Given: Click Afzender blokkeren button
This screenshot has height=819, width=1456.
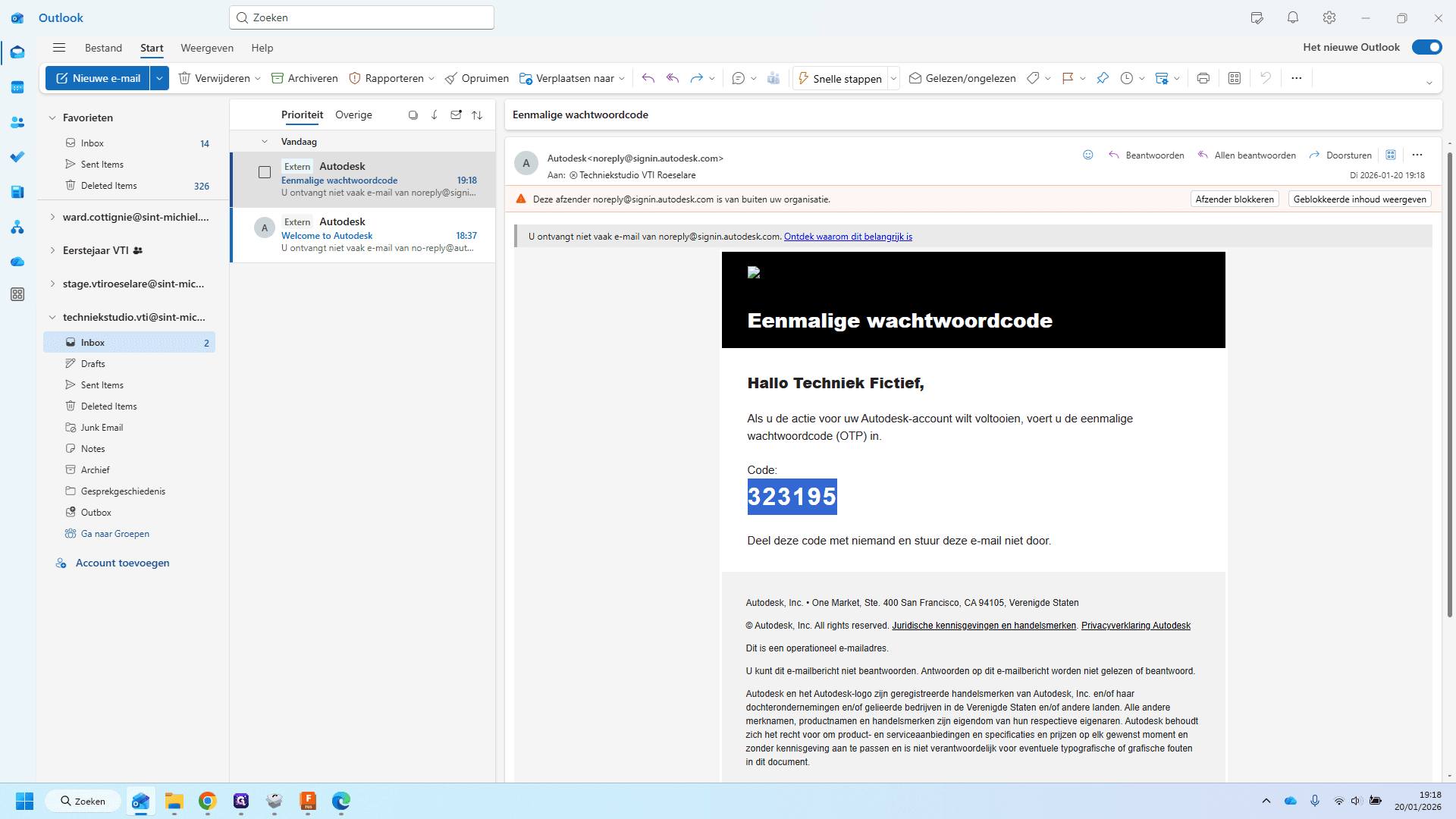Looking at the screenshot, I should (x=1235, y=199).
